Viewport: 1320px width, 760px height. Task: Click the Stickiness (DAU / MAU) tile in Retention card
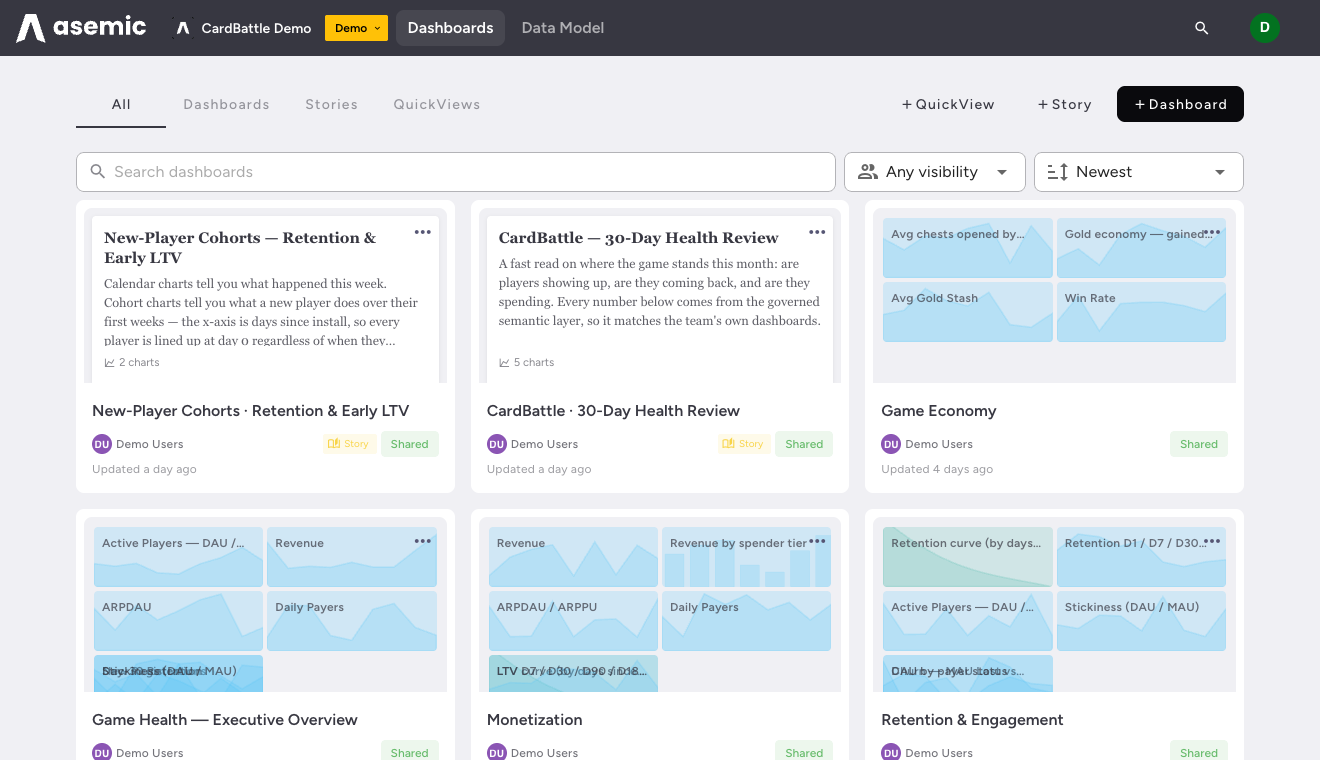1141,621
